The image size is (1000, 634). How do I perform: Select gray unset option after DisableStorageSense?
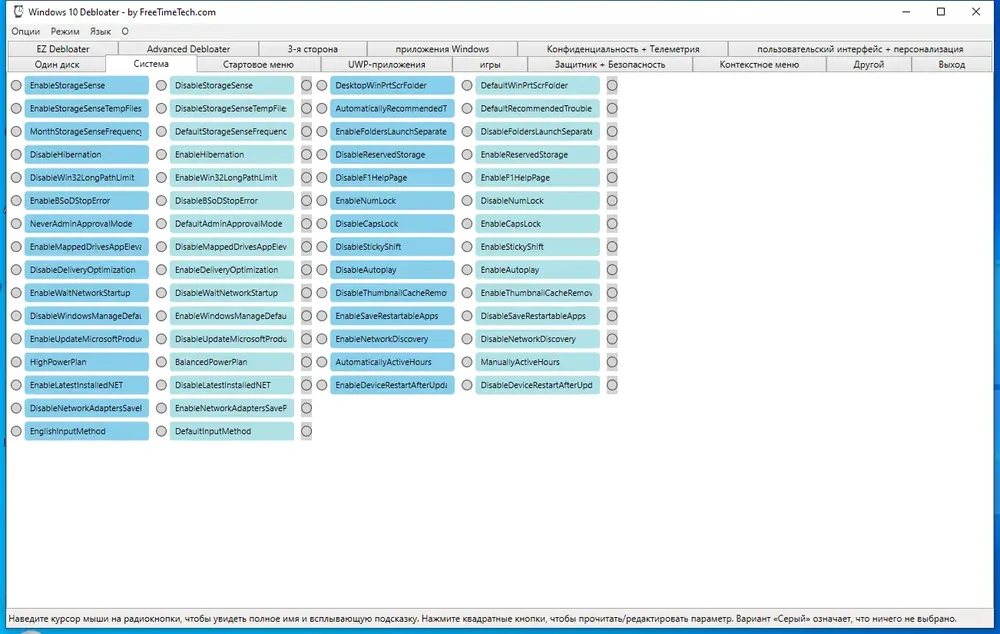[307, 85]
